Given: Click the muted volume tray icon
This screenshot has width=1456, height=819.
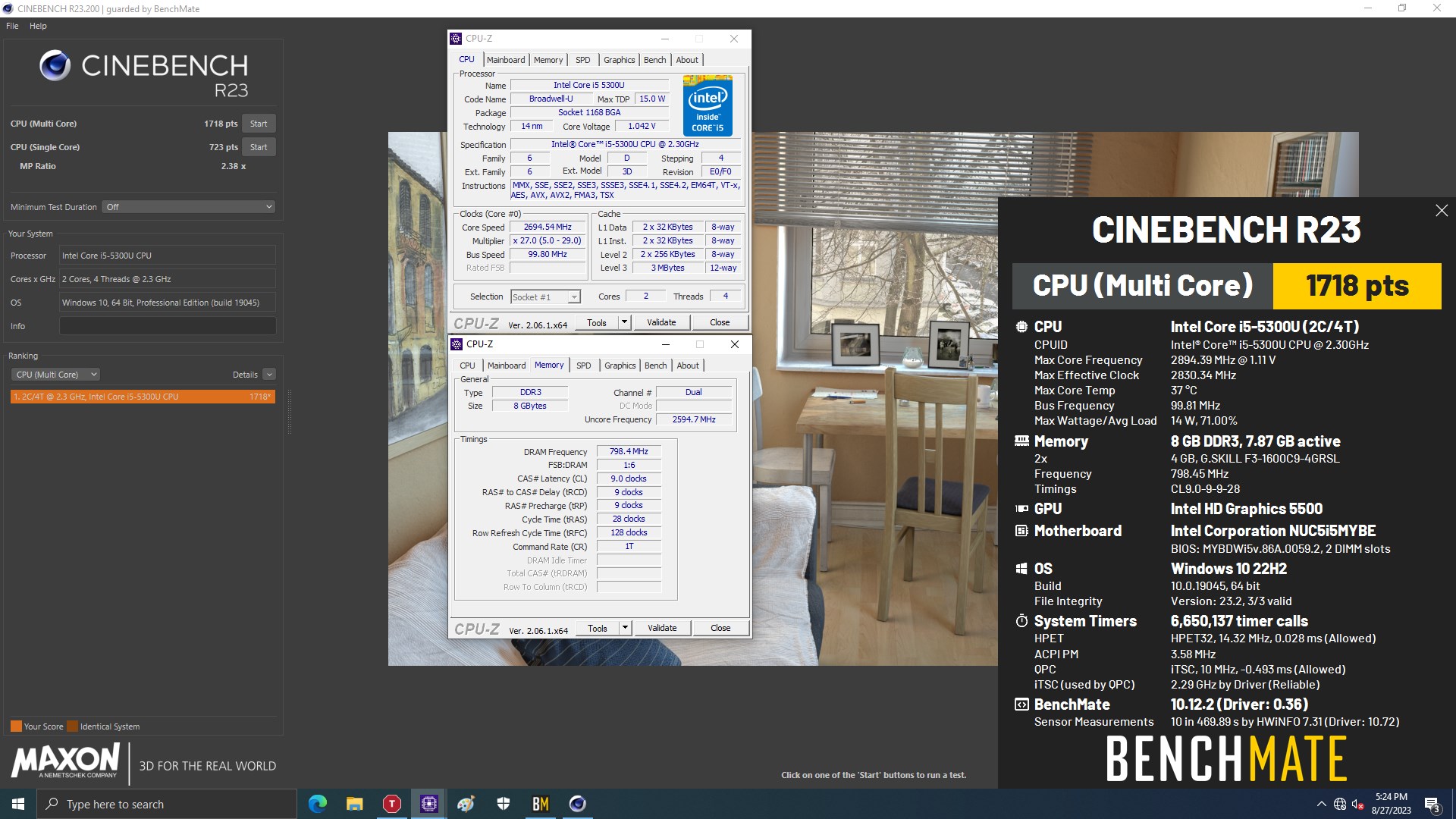Looking at the screenshot, I should point(1358,804).
